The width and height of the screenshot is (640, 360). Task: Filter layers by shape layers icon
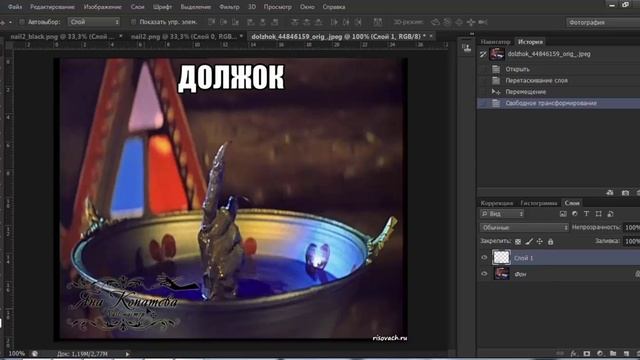pyautogui.click(x=598, y=214)
